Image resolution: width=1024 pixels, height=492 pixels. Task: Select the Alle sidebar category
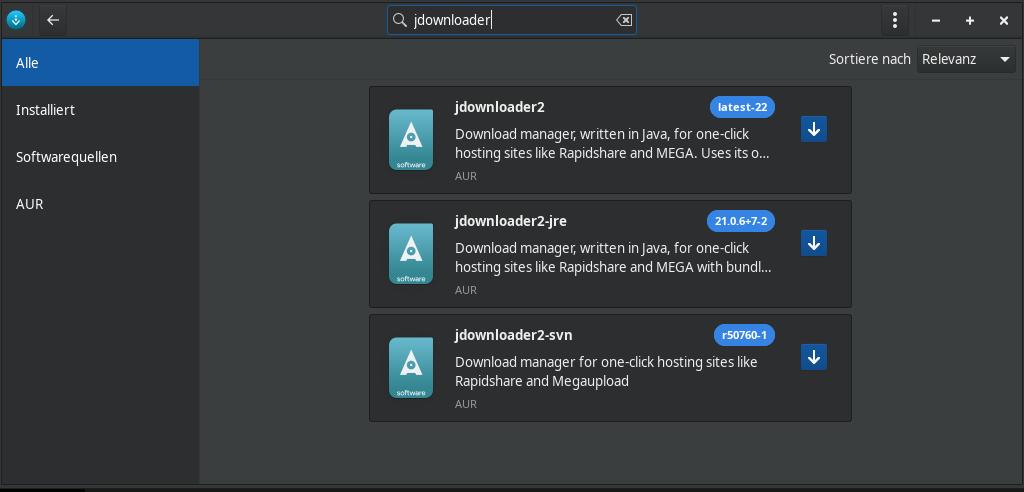coord(100,63)
